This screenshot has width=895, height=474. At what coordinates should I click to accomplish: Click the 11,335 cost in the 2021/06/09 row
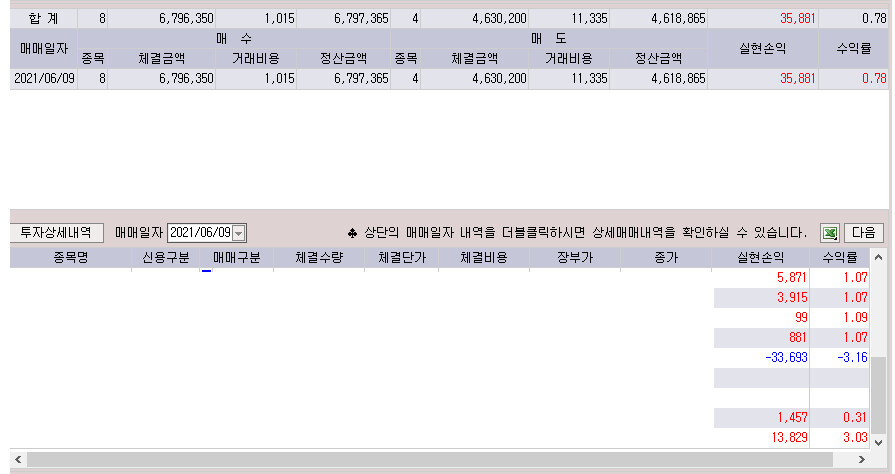pyautogui.click(x=569, y=79)
